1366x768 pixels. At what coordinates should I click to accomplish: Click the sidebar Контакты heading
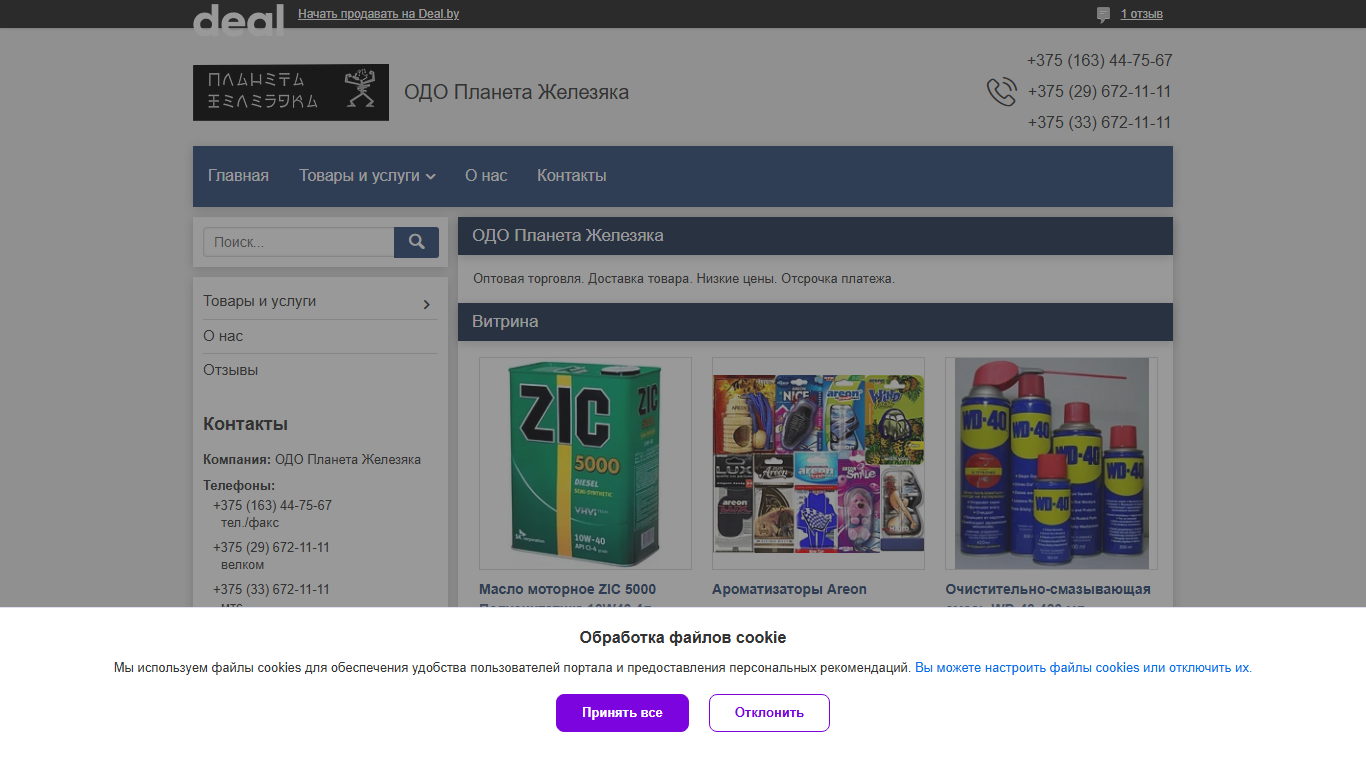click(245, 424)
